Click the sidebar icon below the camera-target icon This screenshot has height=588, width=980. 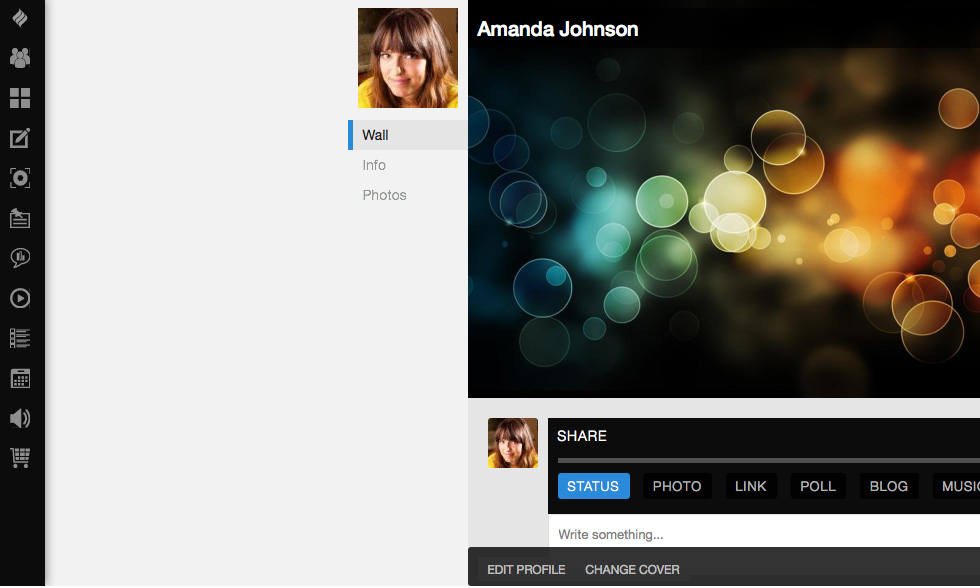(20, 218)
